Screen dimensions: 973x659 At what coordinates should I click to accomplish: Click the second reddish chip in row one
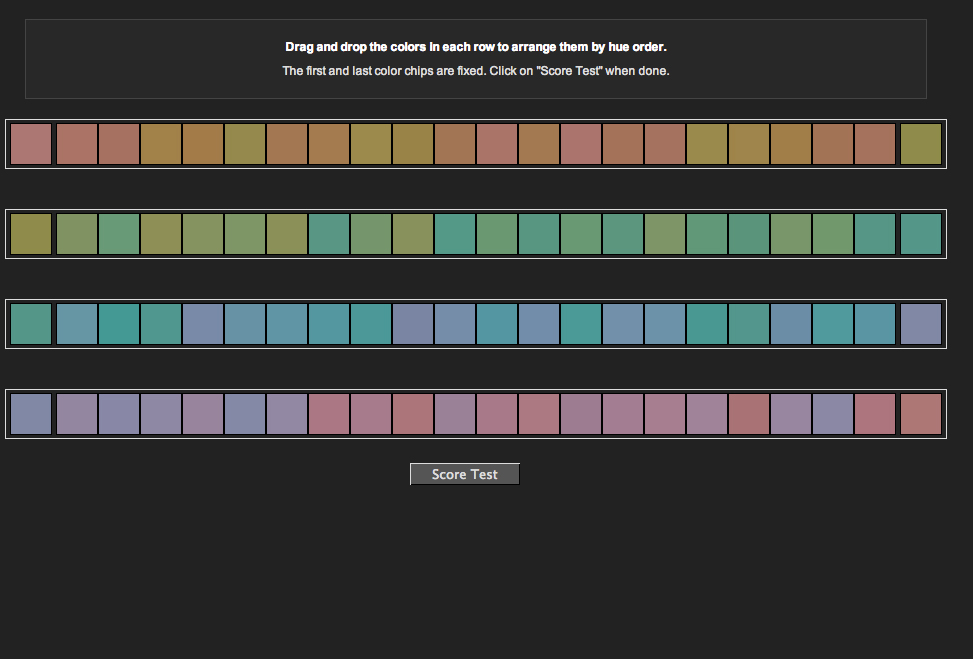click(76, 143)
